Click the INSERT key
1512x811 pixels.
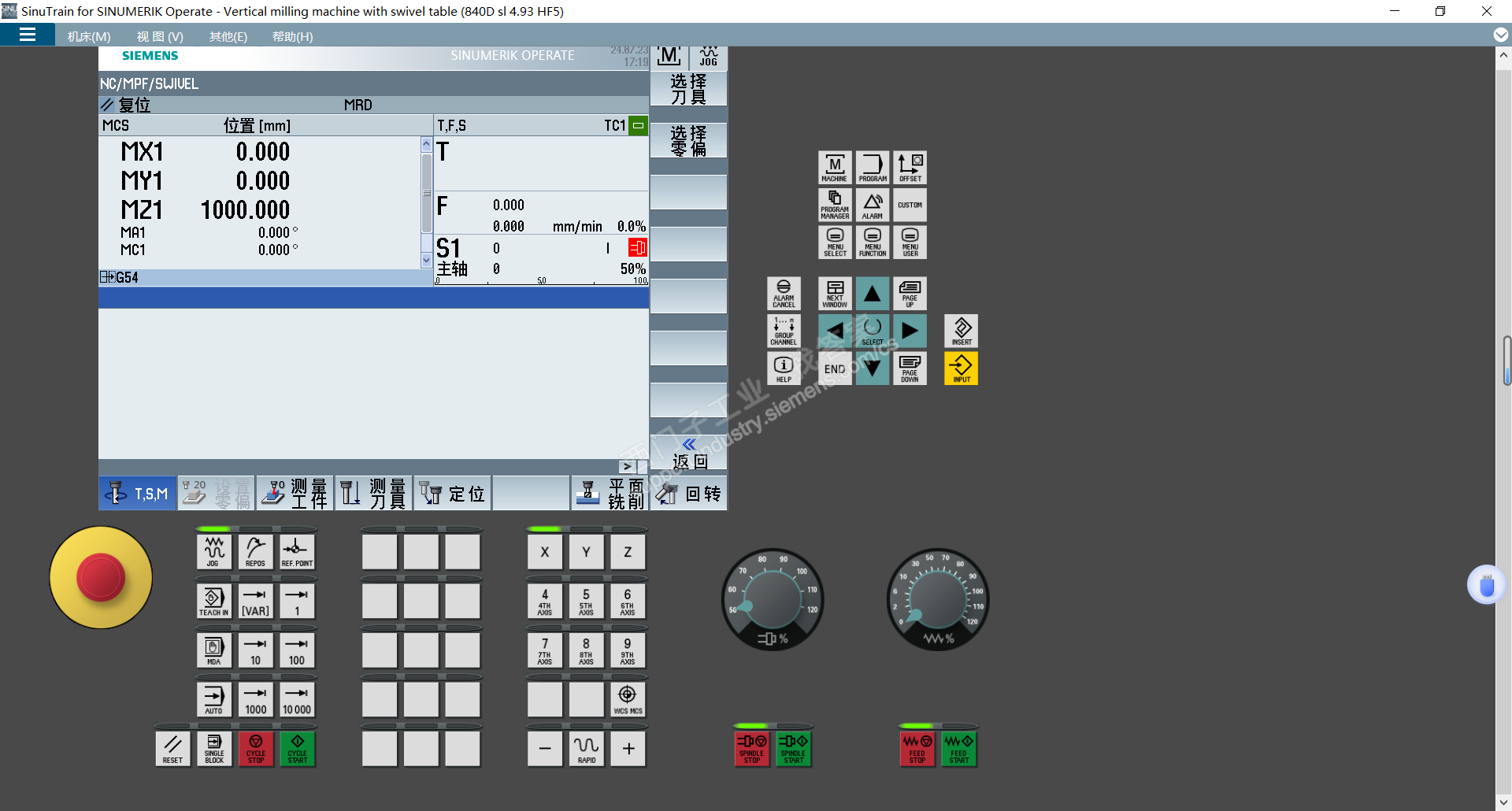tap(962, 331)
